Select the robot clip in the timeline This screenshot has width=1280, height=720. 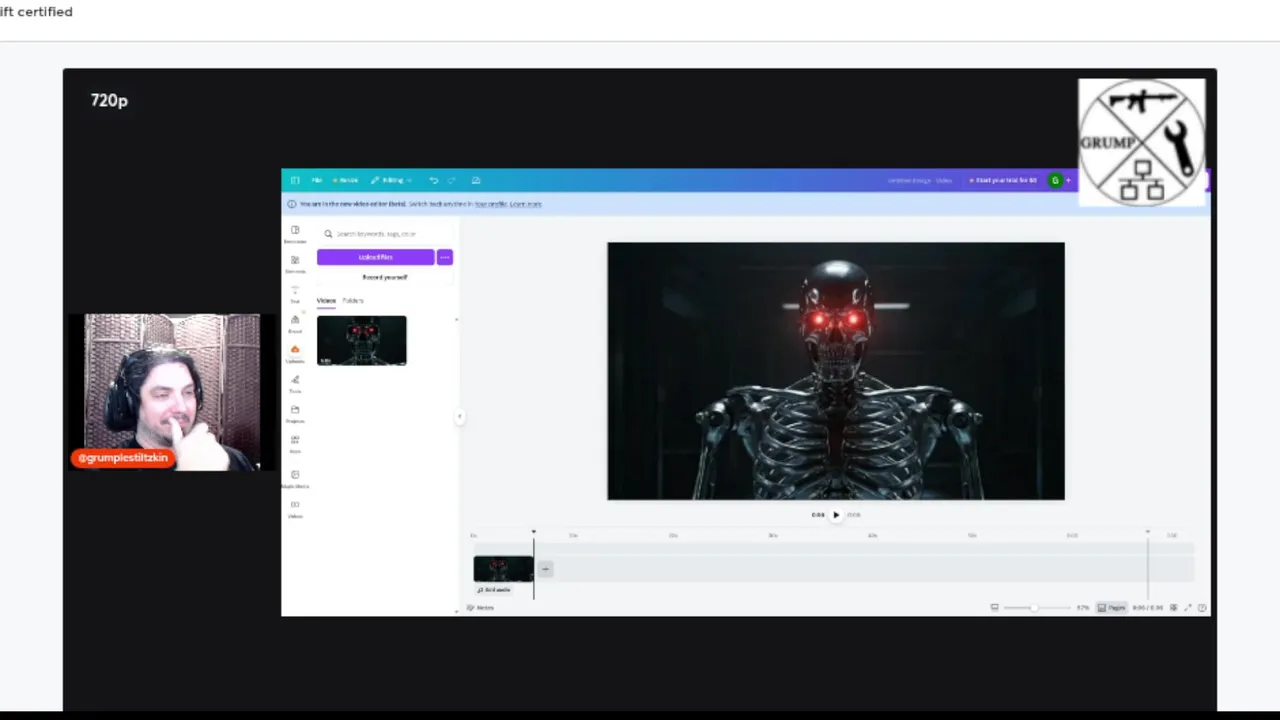(x=503, y=568)
